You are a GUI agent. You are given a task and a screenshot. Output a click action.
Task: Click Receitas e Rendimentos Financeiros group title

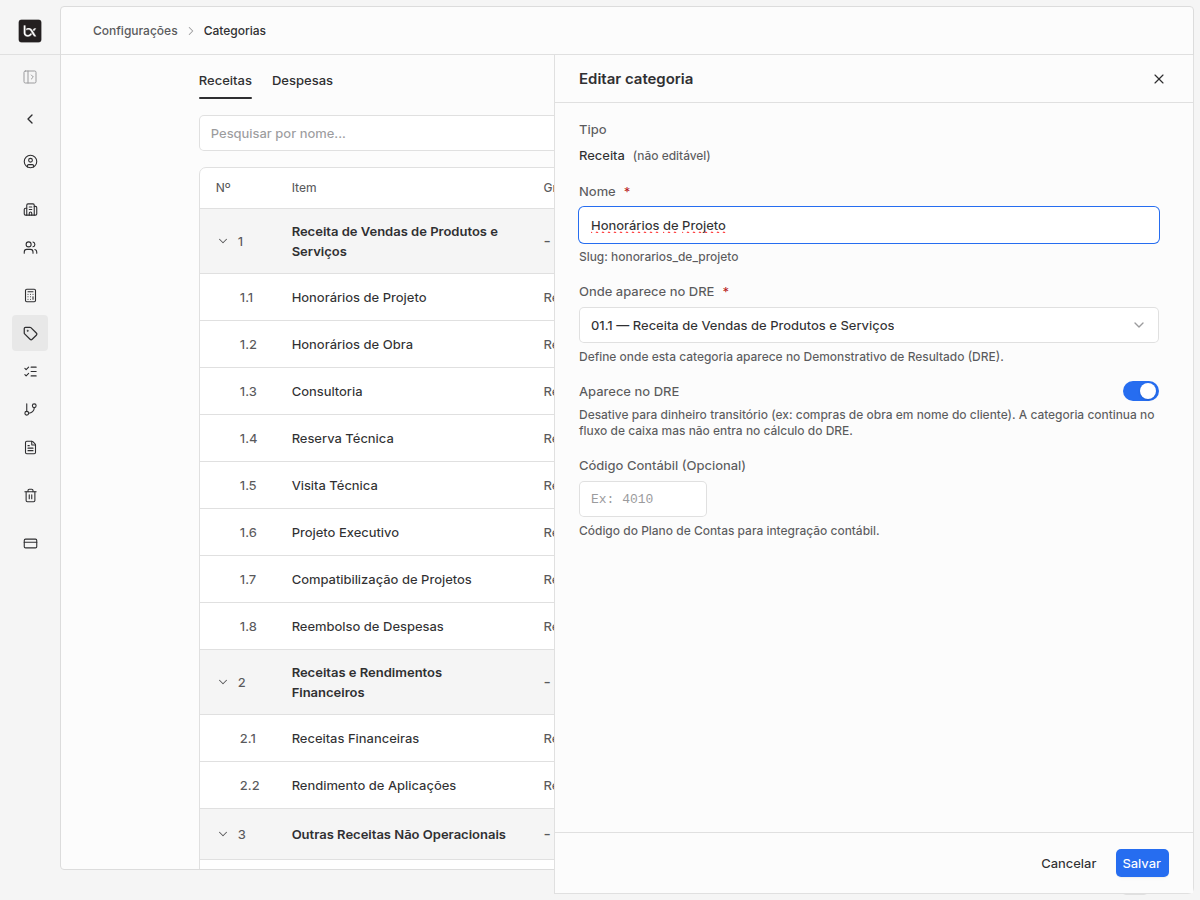(x=367, y=682)
